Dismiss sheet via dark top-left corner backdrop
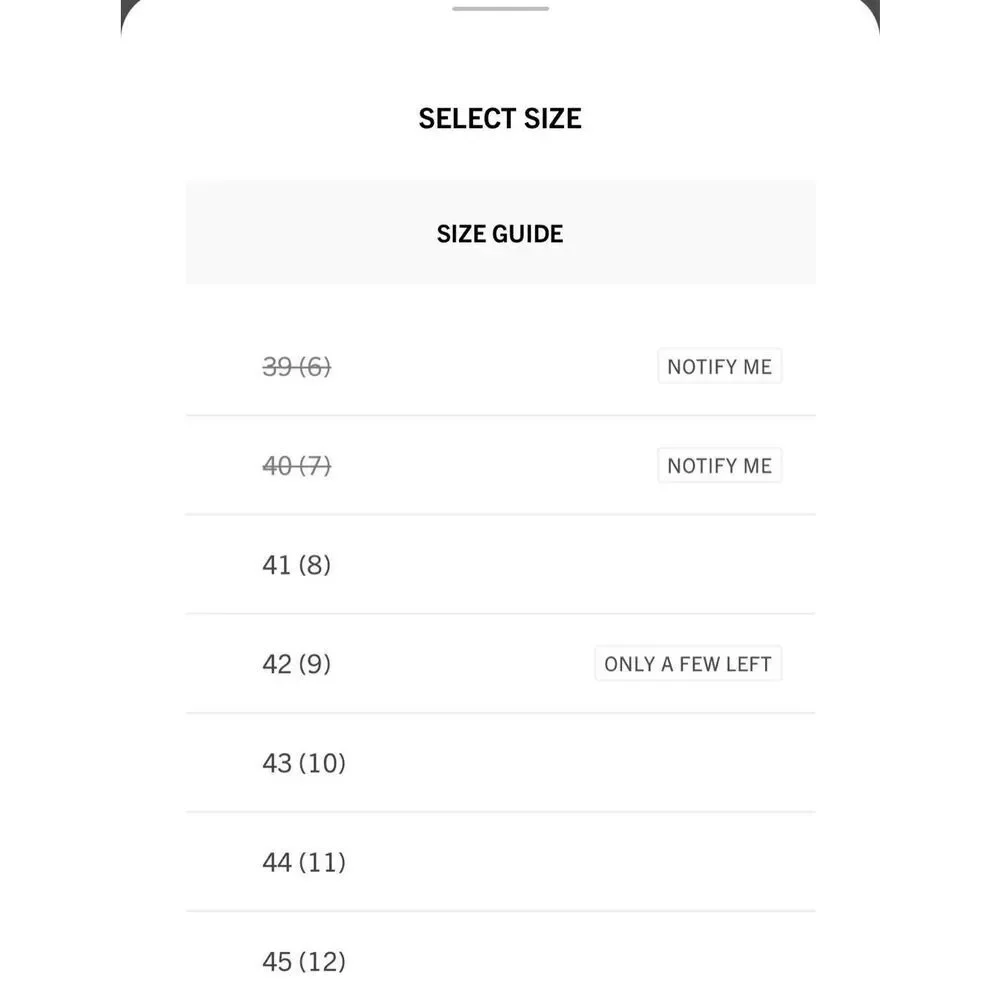Image resolution: width=1000 pixels, height=1000 pixels. [x=126, y=8]
